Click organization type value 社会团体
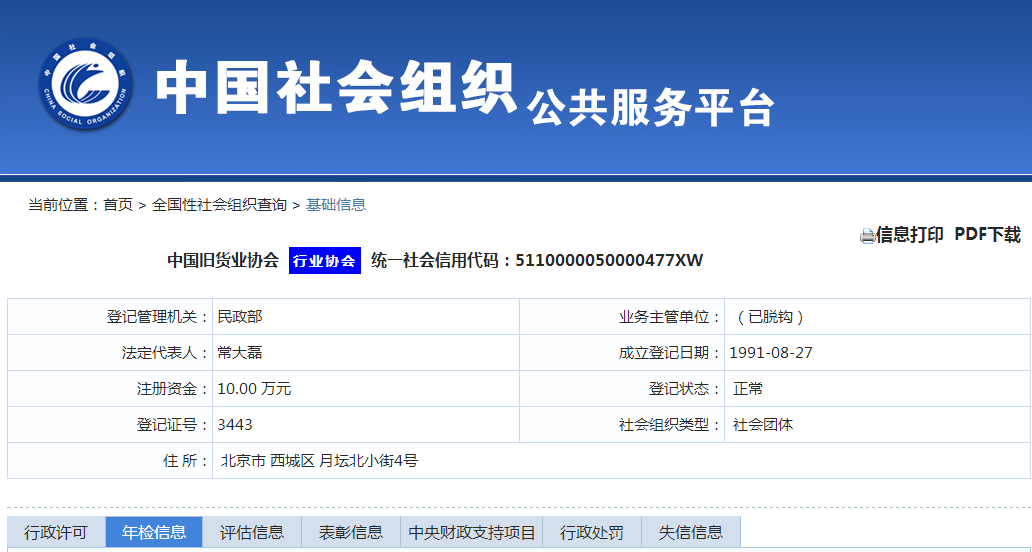 (x=763, y=425)
